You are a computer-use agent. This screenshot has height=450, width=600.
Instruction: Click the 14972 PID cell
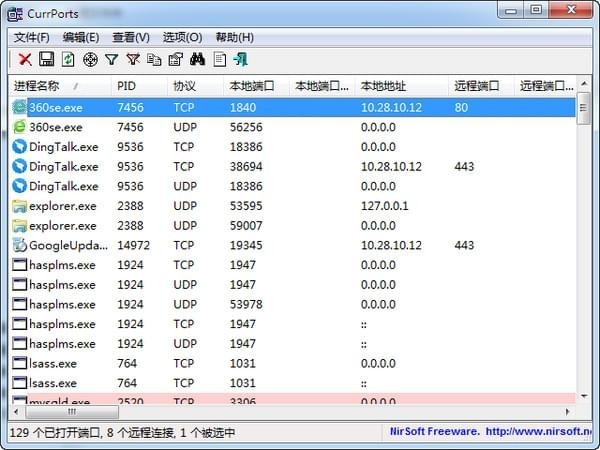click(134, 245)
